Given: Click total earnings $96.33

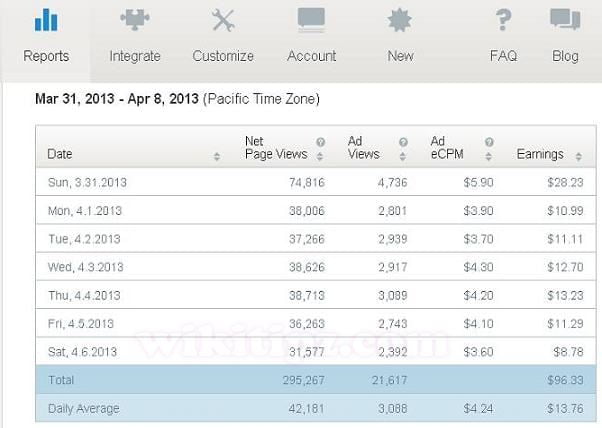Looking at the screenshot, I should click(x=565, y=380).
